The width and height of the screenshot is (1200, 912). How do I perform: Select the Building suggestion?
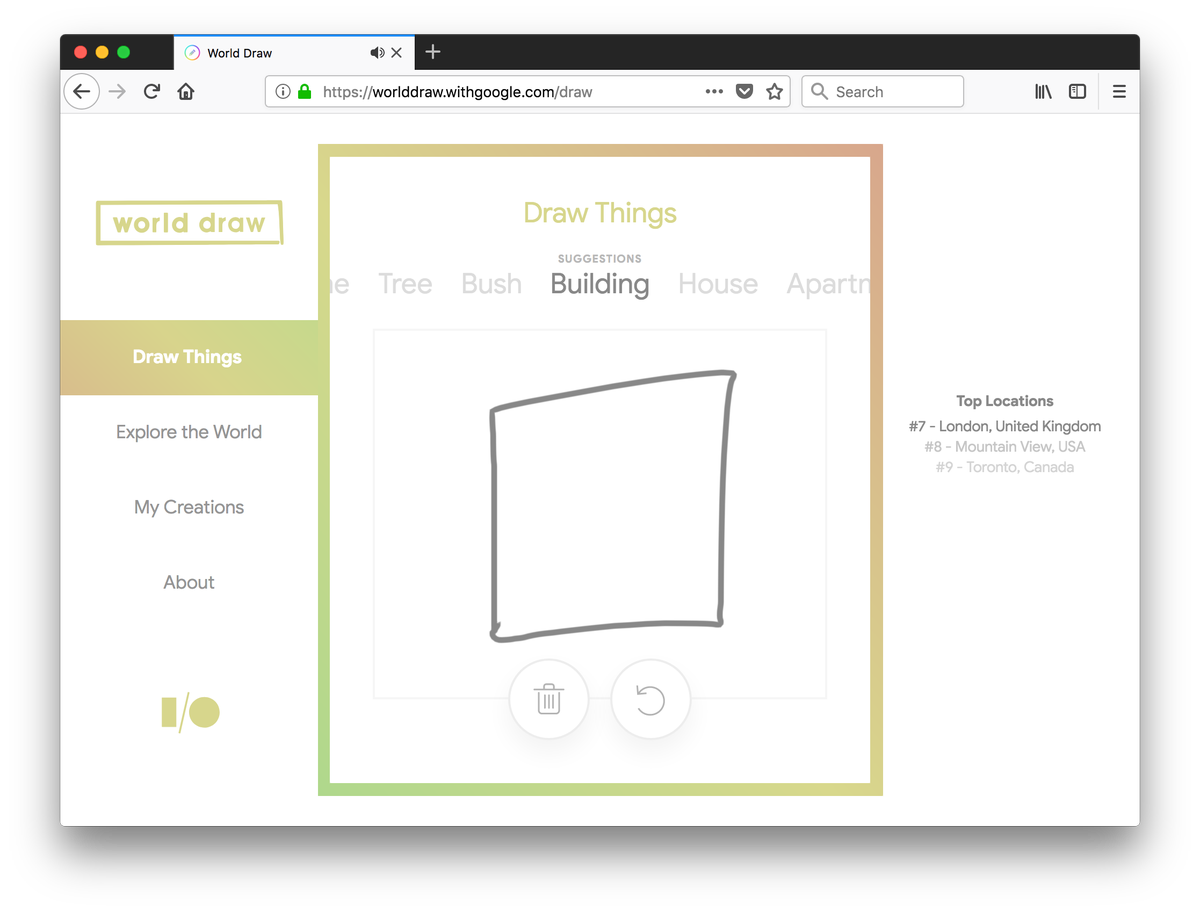coord(600,284)
